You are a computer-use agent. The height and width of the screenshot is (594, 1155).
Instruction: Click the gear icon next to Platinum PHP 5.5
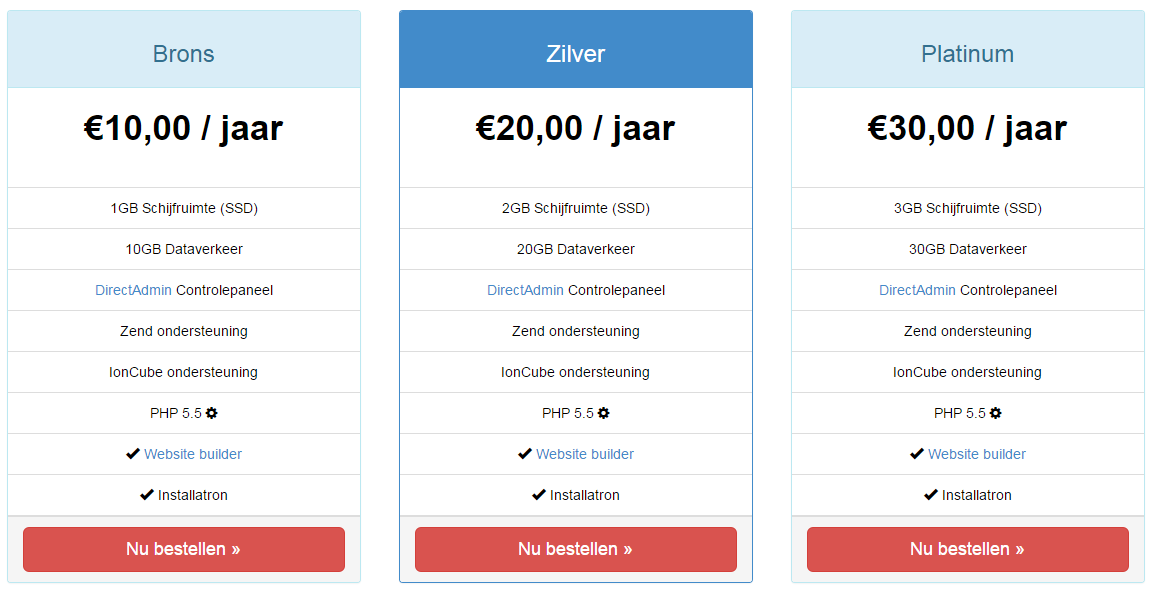pos(995,413)
